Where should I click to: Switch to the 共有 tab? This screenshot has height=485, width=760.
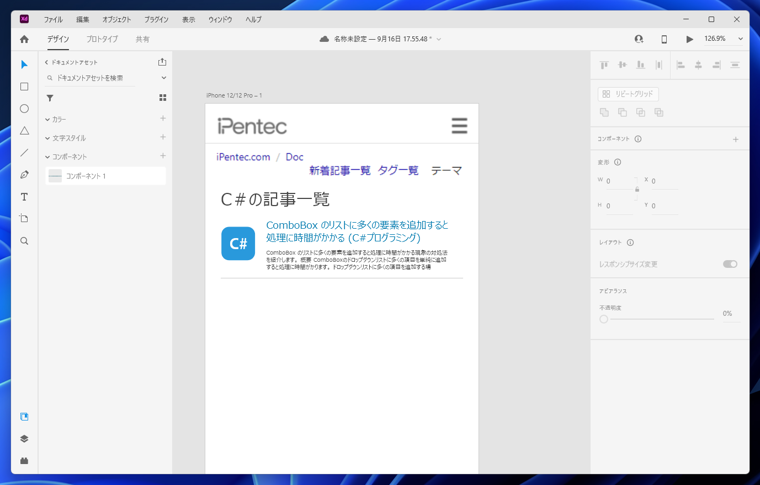click(142, 39)
